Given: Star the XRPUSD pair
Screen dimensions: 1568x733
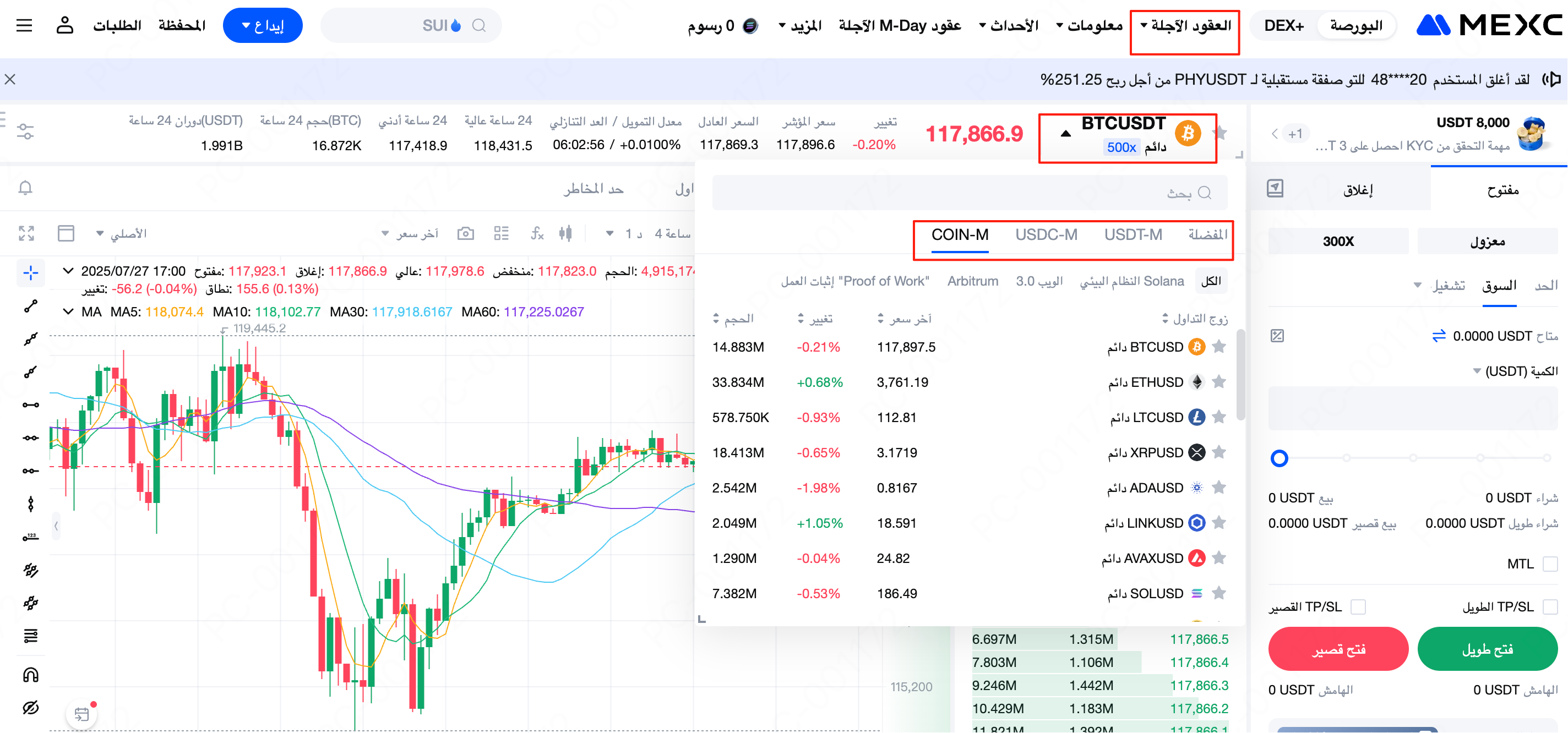Looking at the screenshot, I should click(1218, 452).
